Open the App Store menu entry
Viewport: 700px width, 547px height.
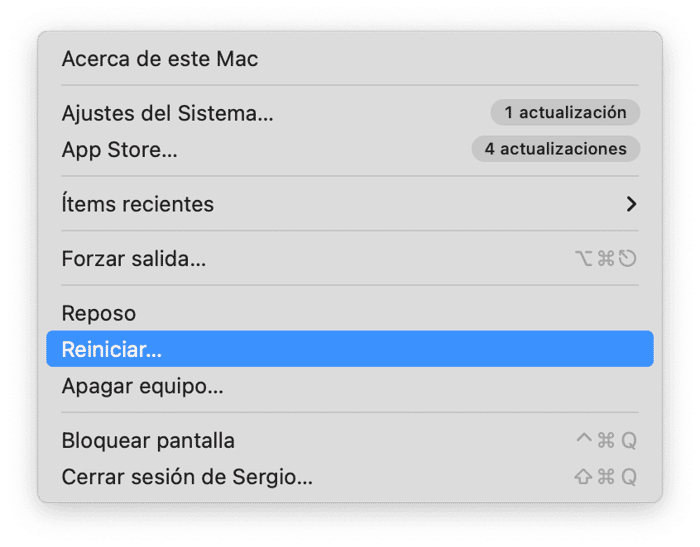click(x=120, y=150)
